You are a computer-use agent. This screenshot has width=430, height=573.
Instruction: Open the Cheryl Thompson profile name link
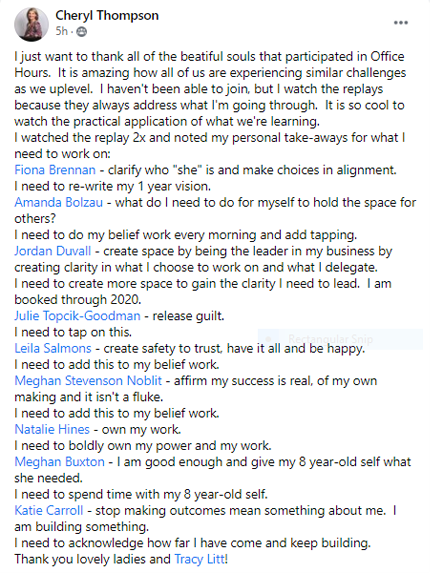point(107,16)
